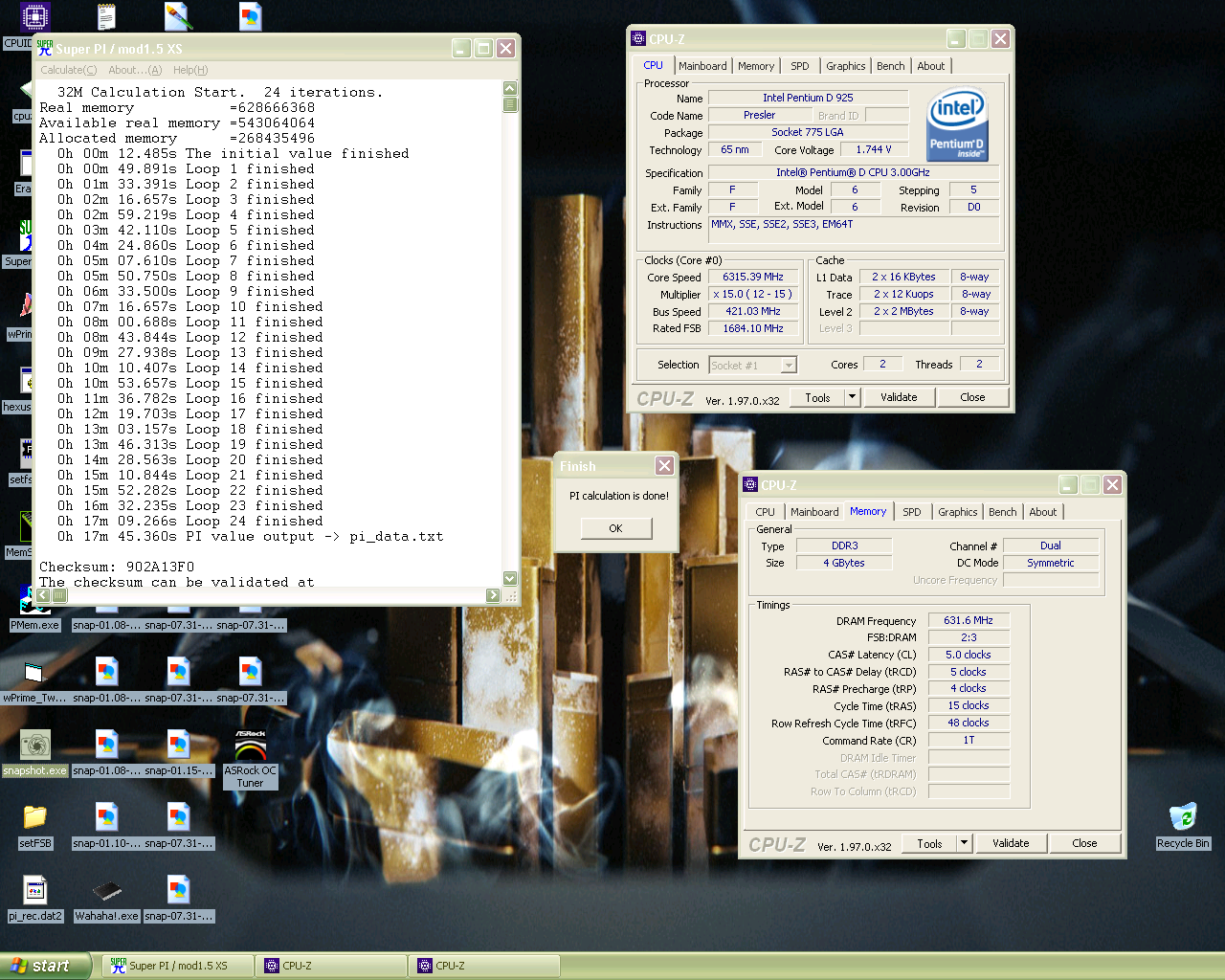Switch to SPD tab in CPU-Z timings window

click(912, 512)
